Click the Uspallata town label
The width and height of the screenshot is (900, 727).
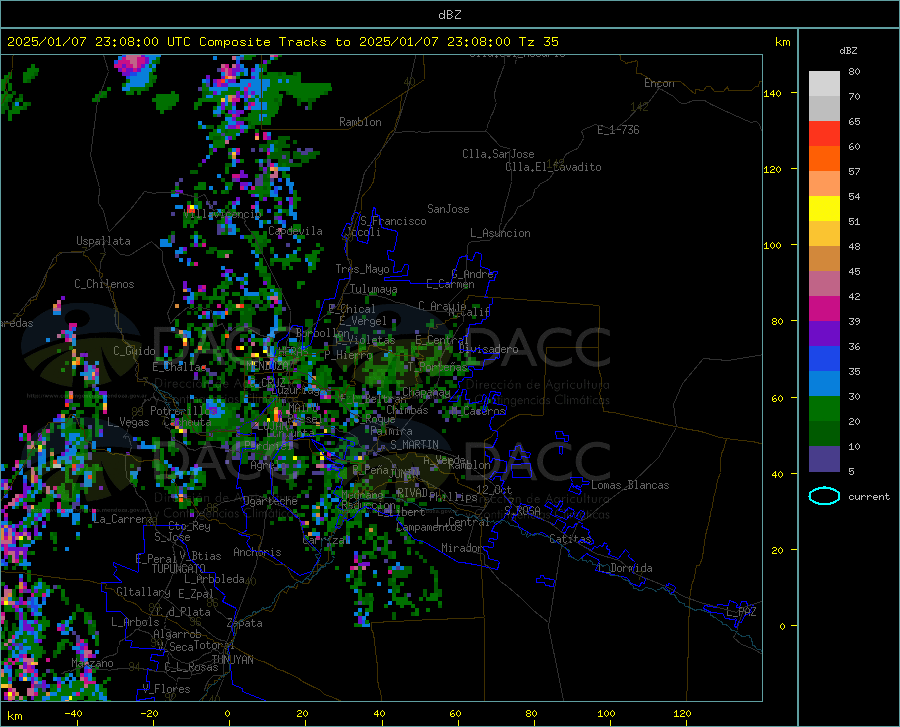103,241
